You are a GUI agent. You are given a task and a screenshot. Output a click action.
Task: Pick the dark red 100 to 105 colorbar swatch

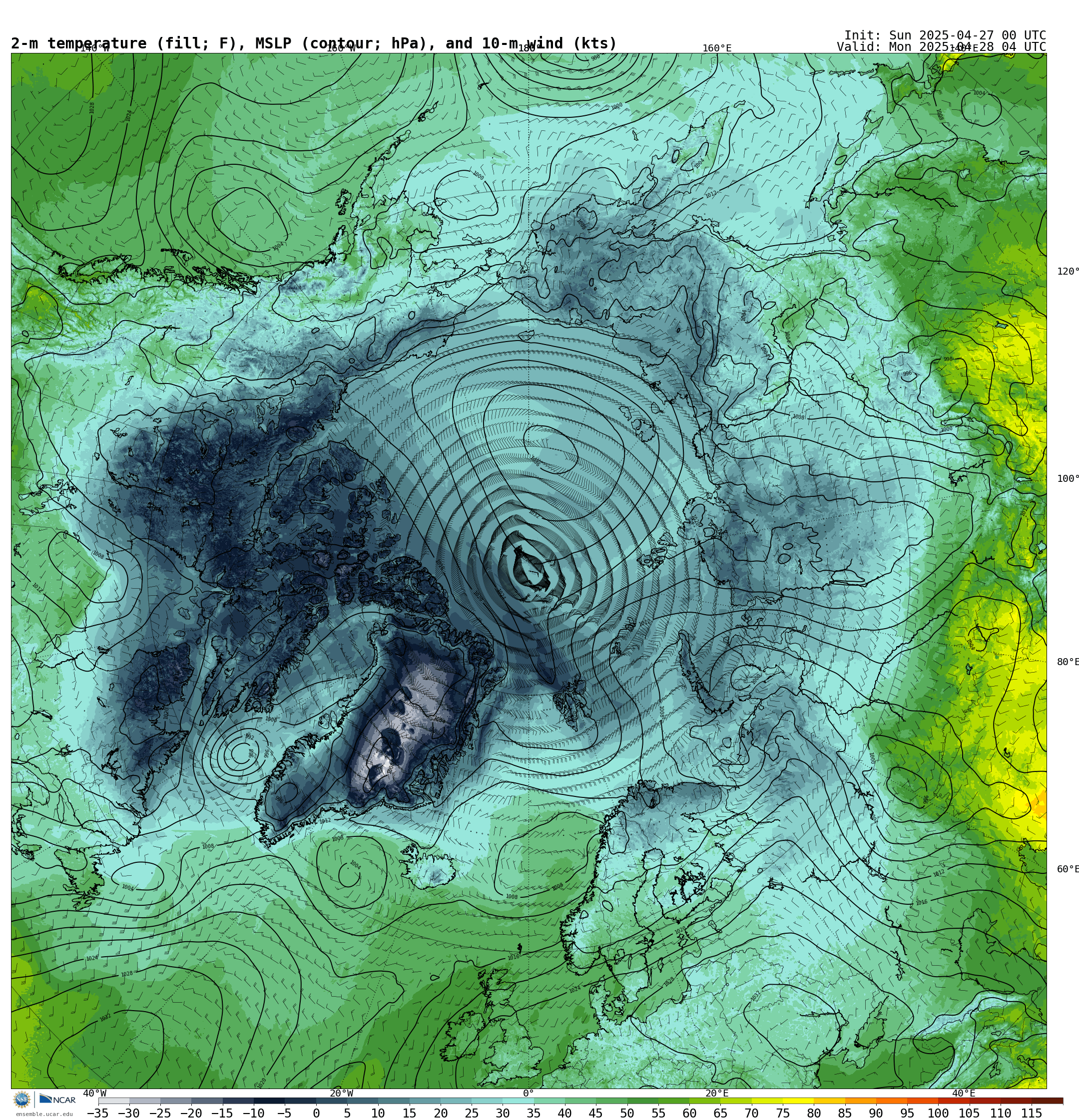(953, 1101)
